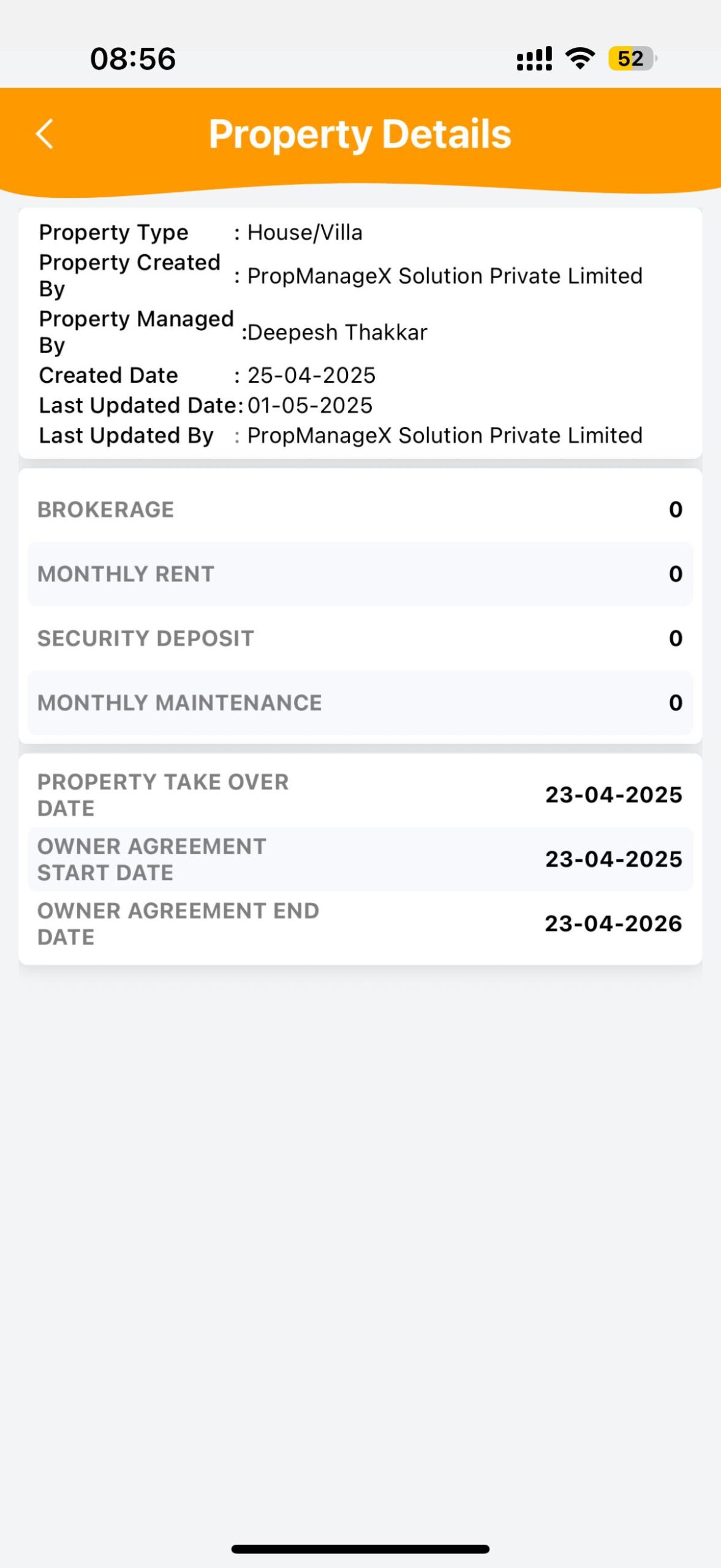Tap the Owner Agreement End Date row
This screenshot has height=1568, width=721.
click(x=360, y=924)
